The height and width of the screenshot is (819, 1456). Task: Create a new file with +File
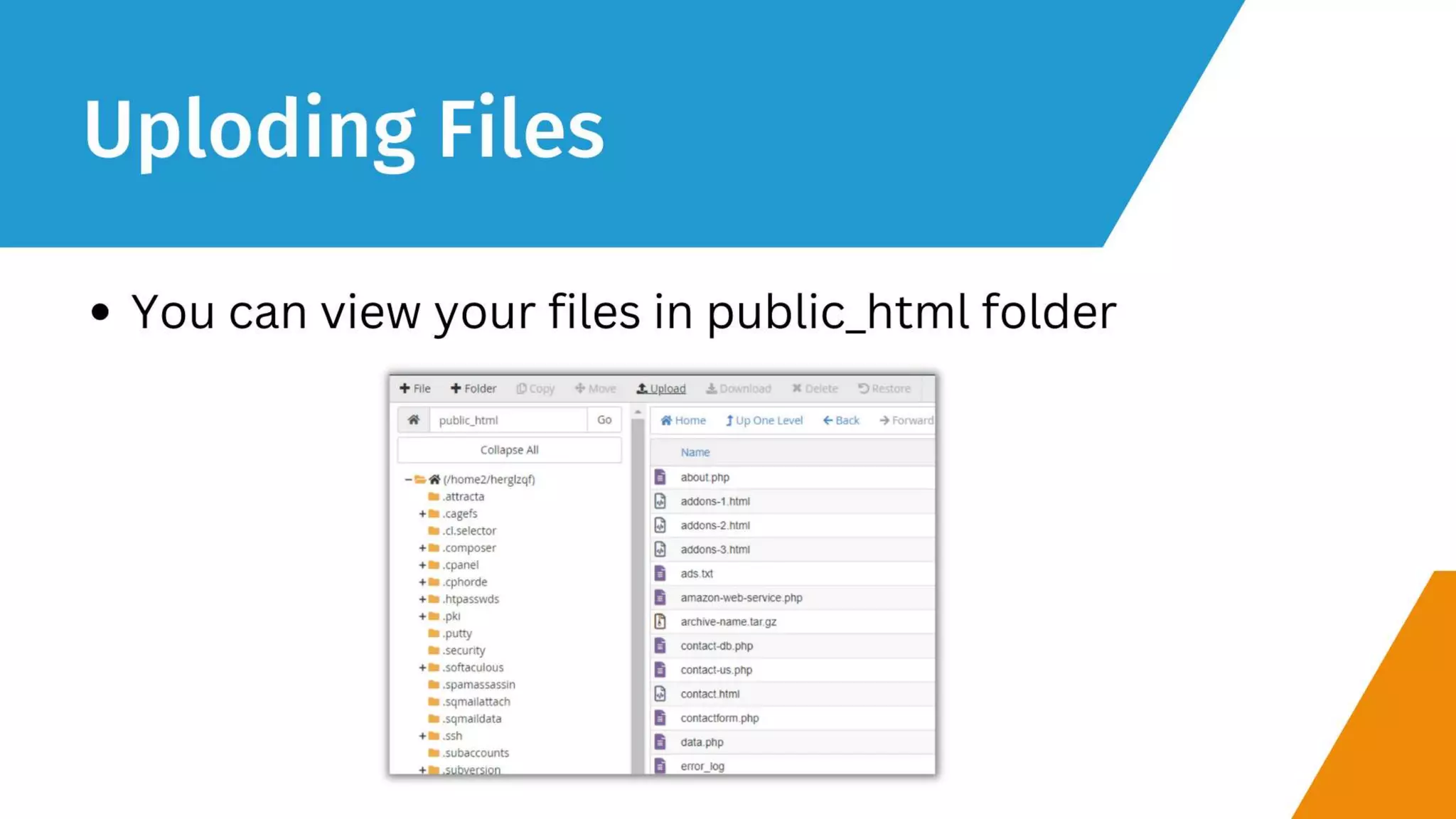coord(415,388)
